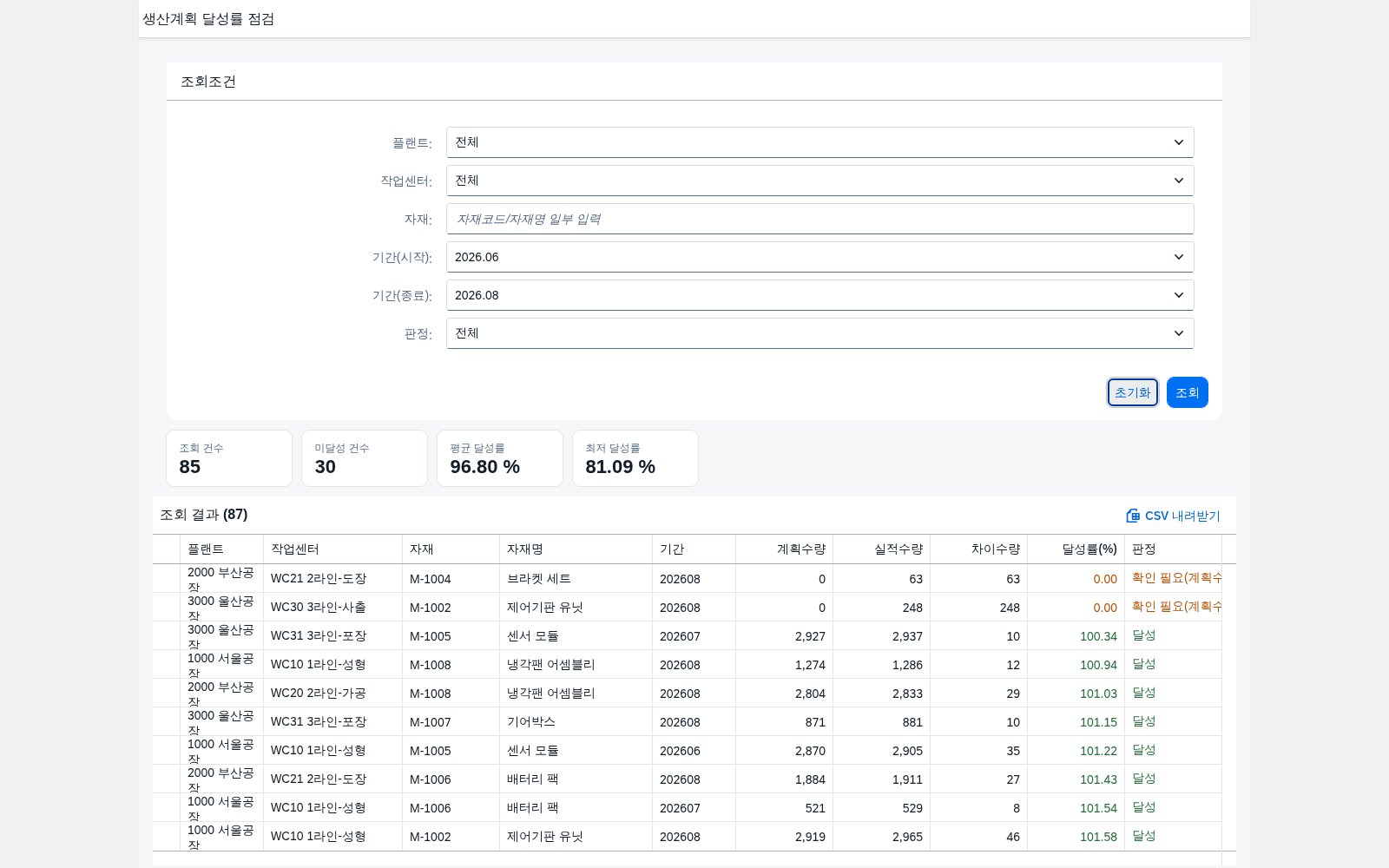Click the 플랜트 column header
This screenshot has height=868, width=1389.
point(221,549)
